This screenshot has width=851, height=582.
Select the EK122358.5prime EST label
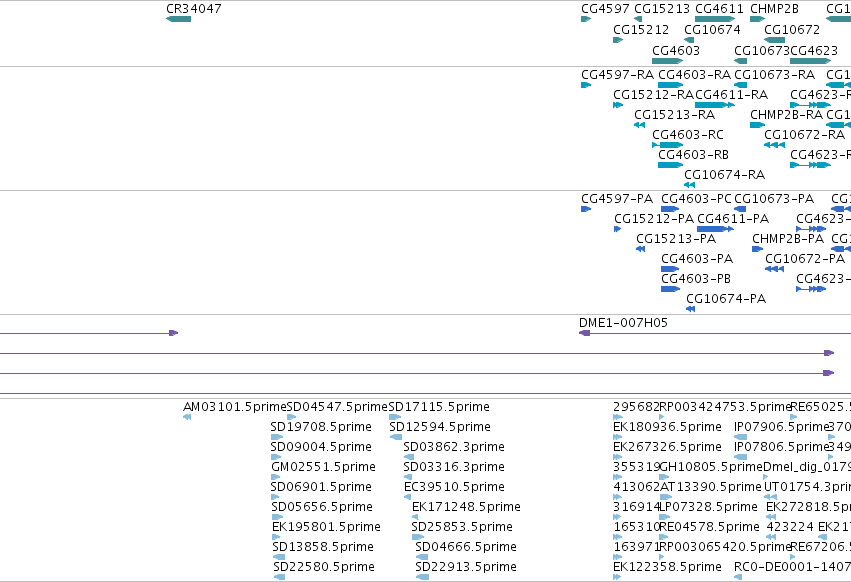click(x=667, y=567)
